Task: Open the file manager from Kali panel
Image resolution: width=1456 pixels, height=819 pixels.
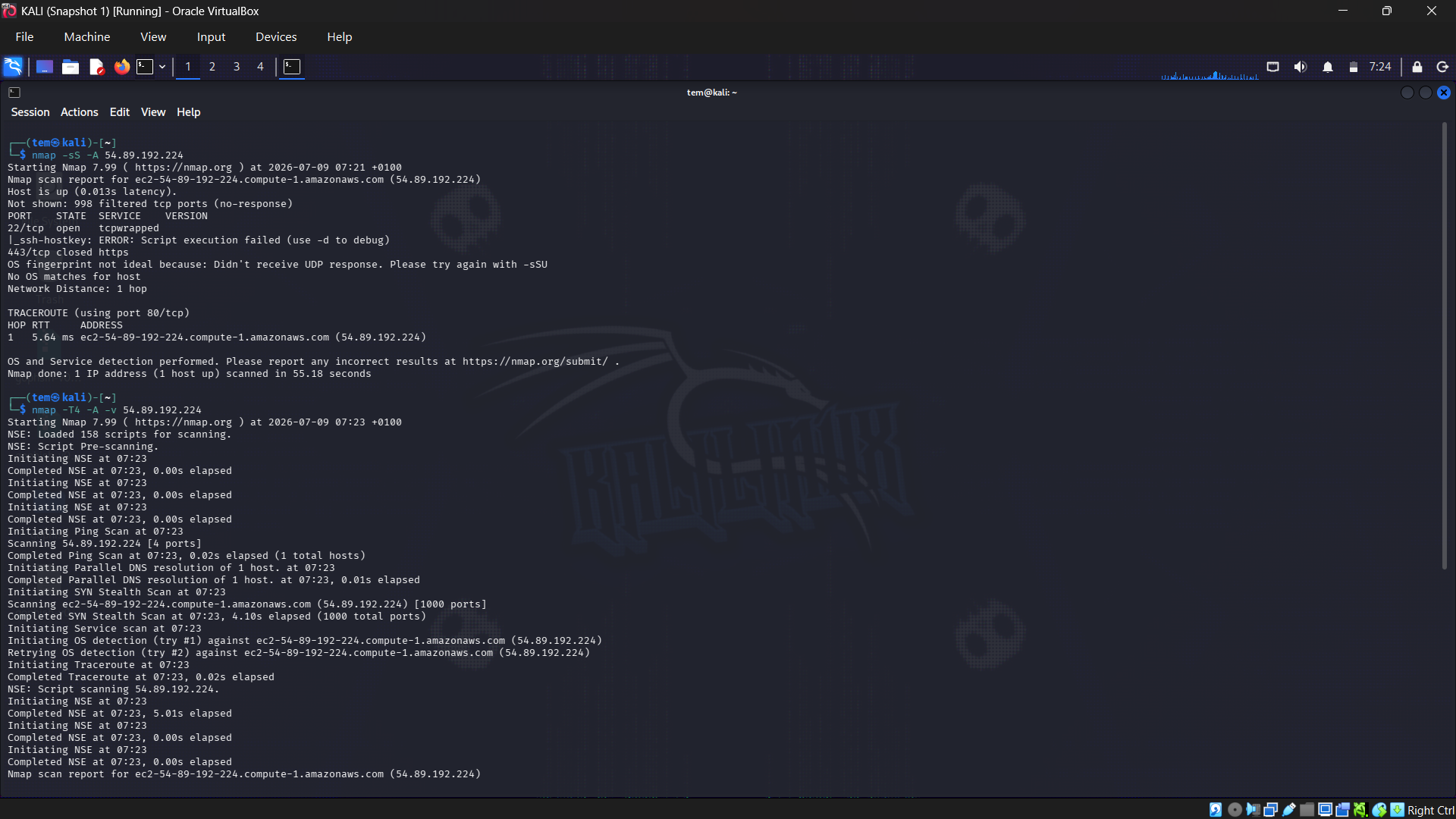Action: (x=71, y=67)
